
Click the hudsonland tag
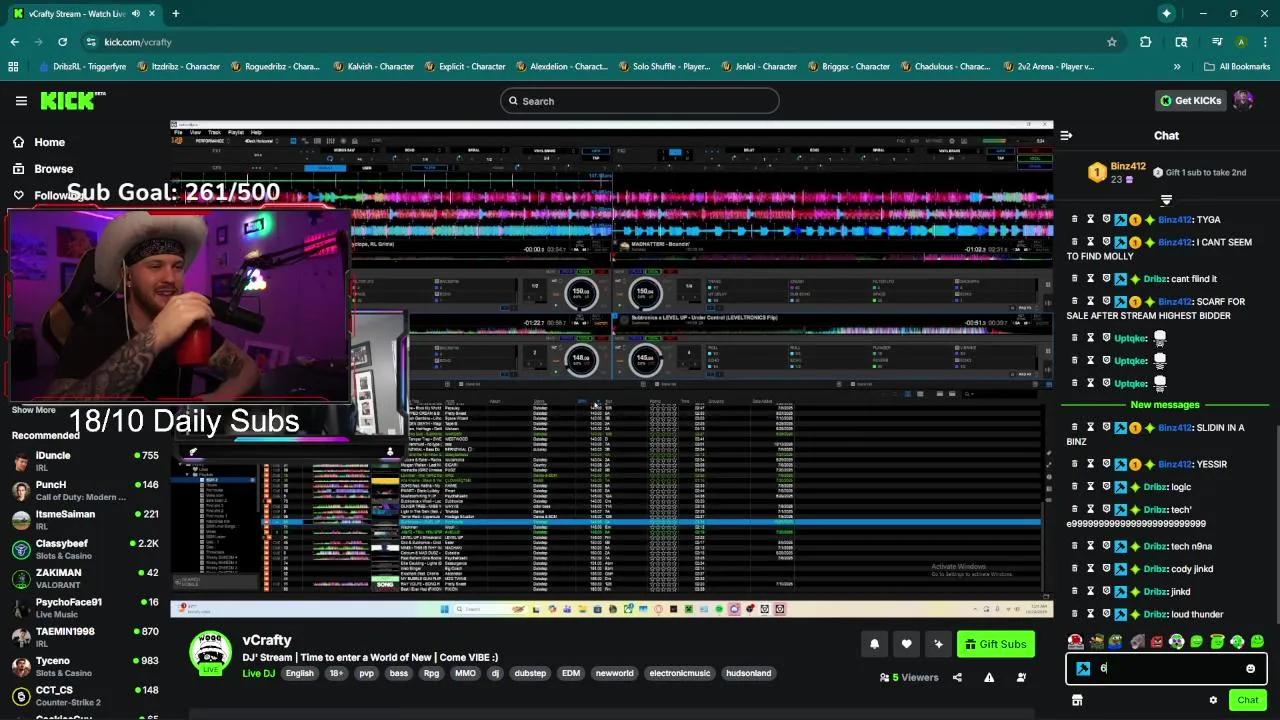click(x=749, y=673)
